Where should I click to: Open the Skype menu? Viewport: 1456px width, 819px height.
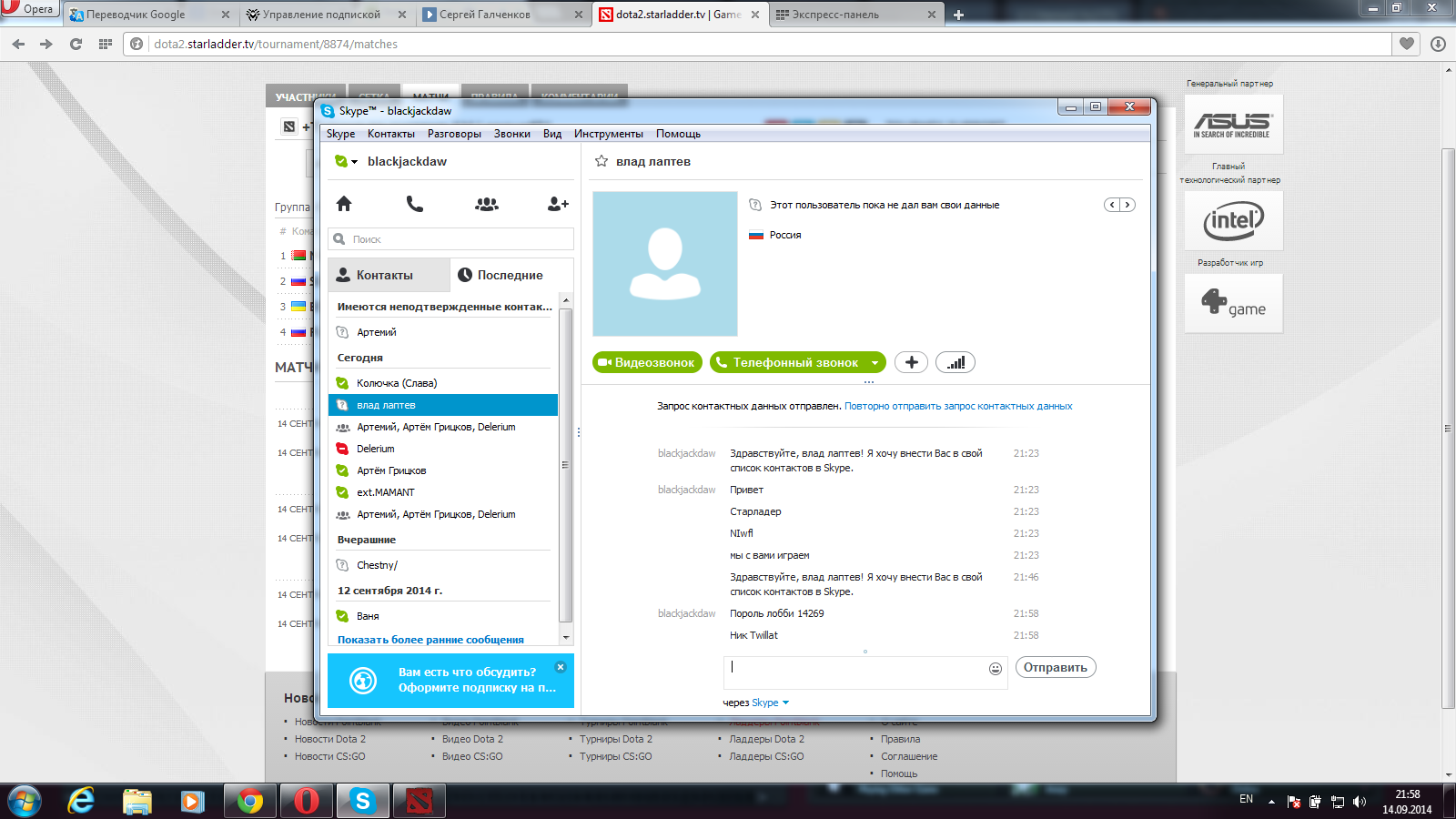[x=340, y=134]
